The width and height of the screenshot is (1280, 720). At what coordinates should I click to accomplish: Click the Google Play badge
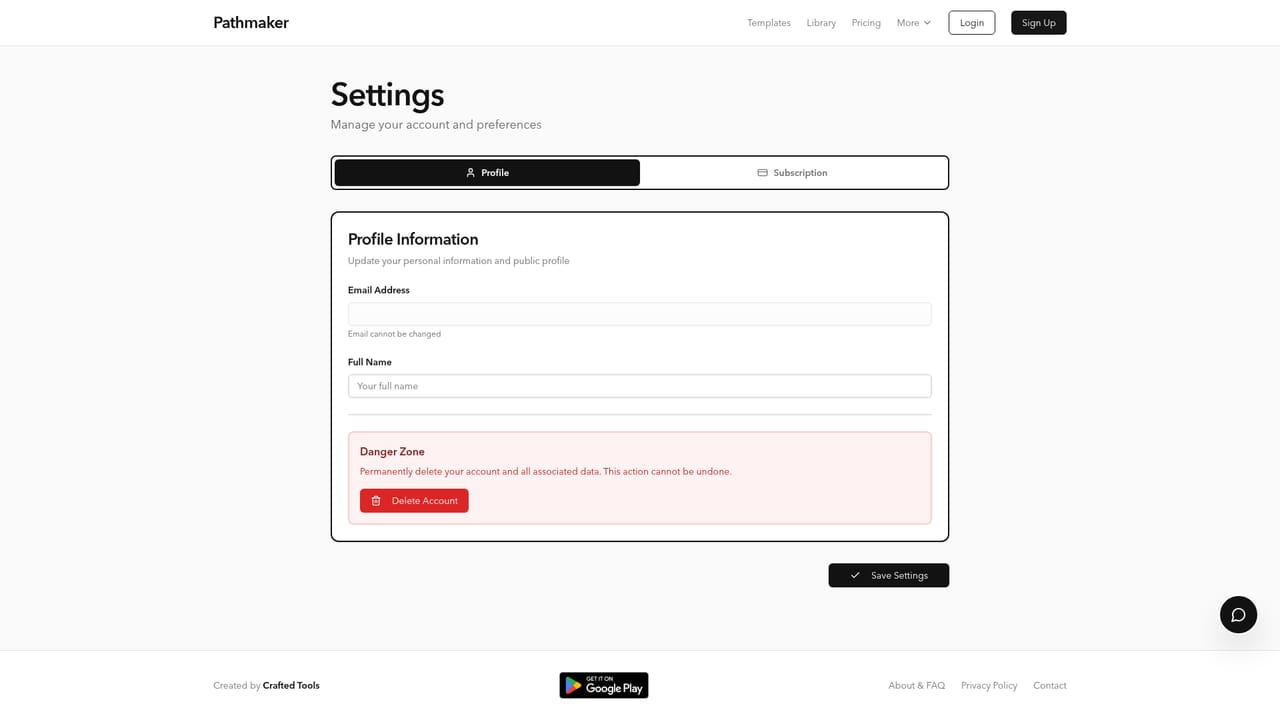coord(604,685)
